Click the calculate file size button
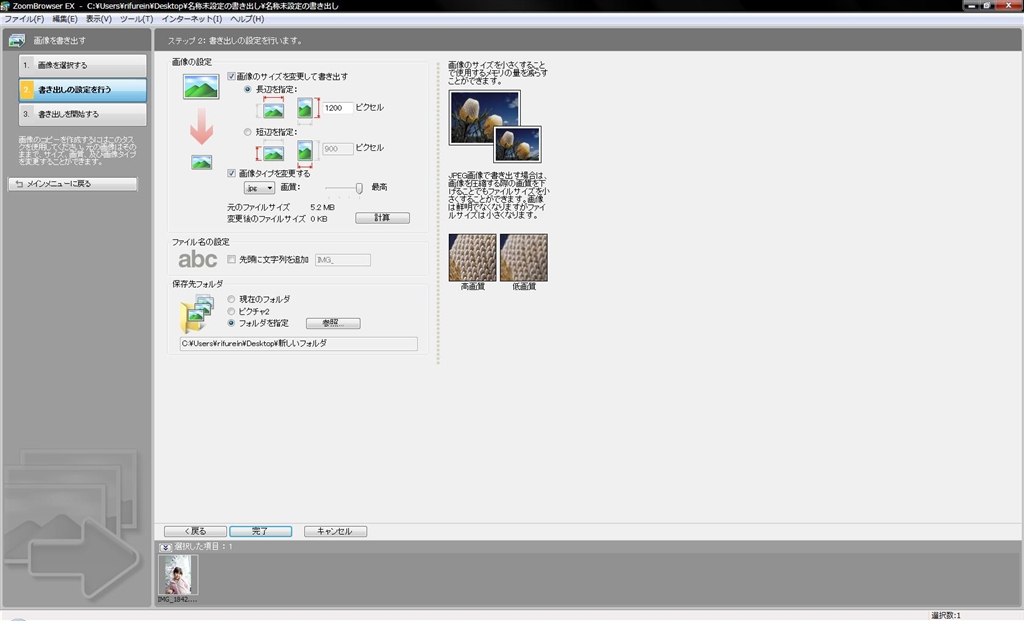Viewport: 1024px width, 621px height. (383, 217)
